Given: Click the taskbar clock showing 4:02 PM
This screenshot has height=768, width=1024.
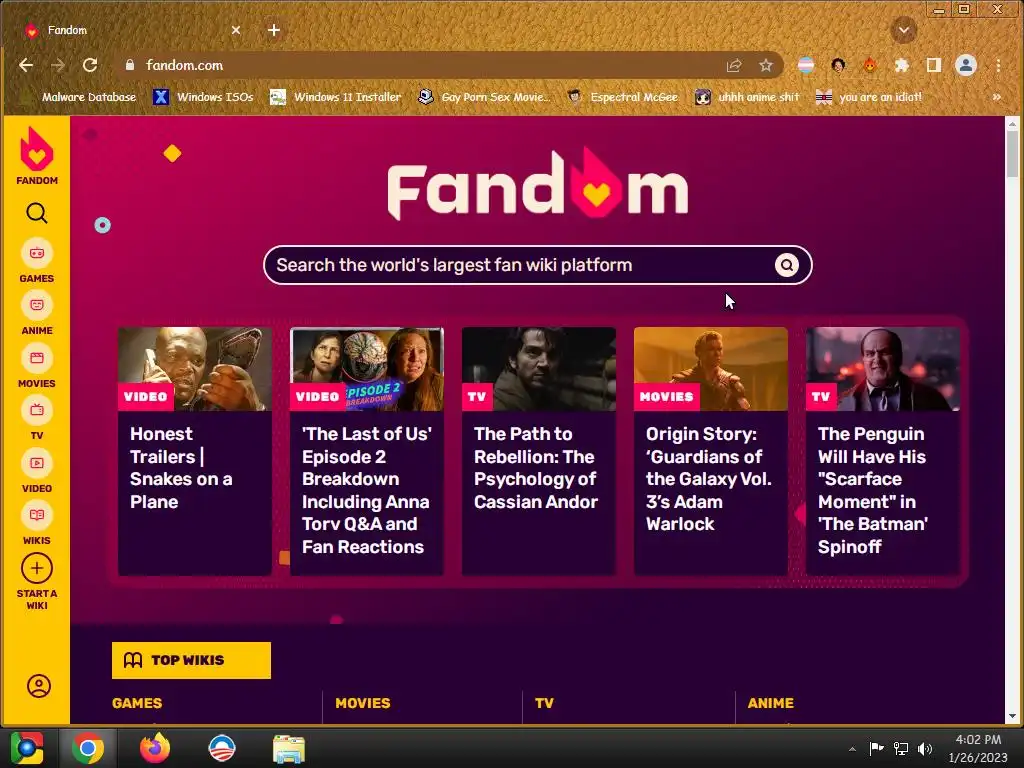Looking at the screenshot, I should click(978, 748).
